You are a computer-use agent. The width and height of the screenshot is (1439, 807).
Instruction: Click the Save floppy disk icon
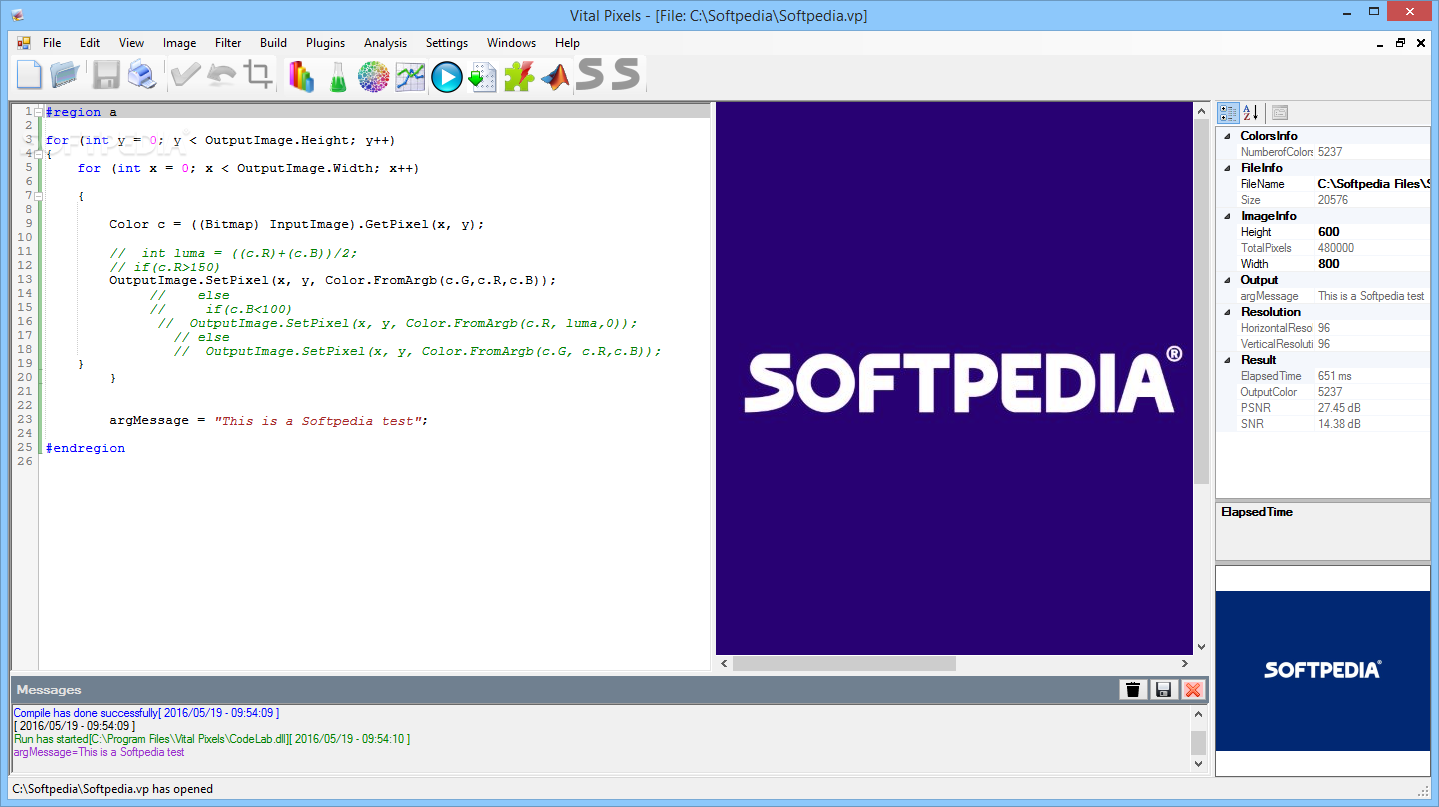pyautogui.click(x=107, y=76)
